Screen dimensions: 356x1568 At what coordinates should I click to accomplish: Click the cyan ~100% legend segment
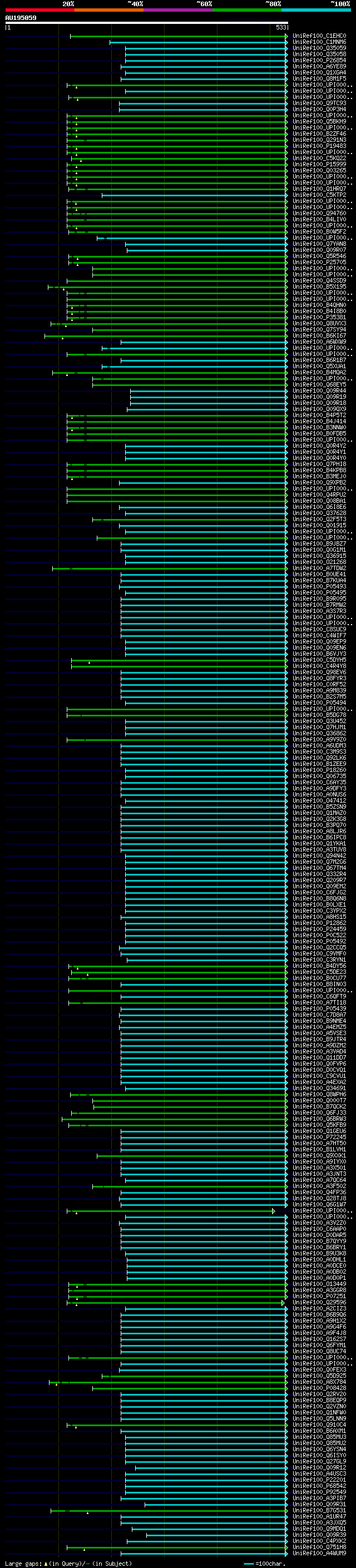click(316, 10)
